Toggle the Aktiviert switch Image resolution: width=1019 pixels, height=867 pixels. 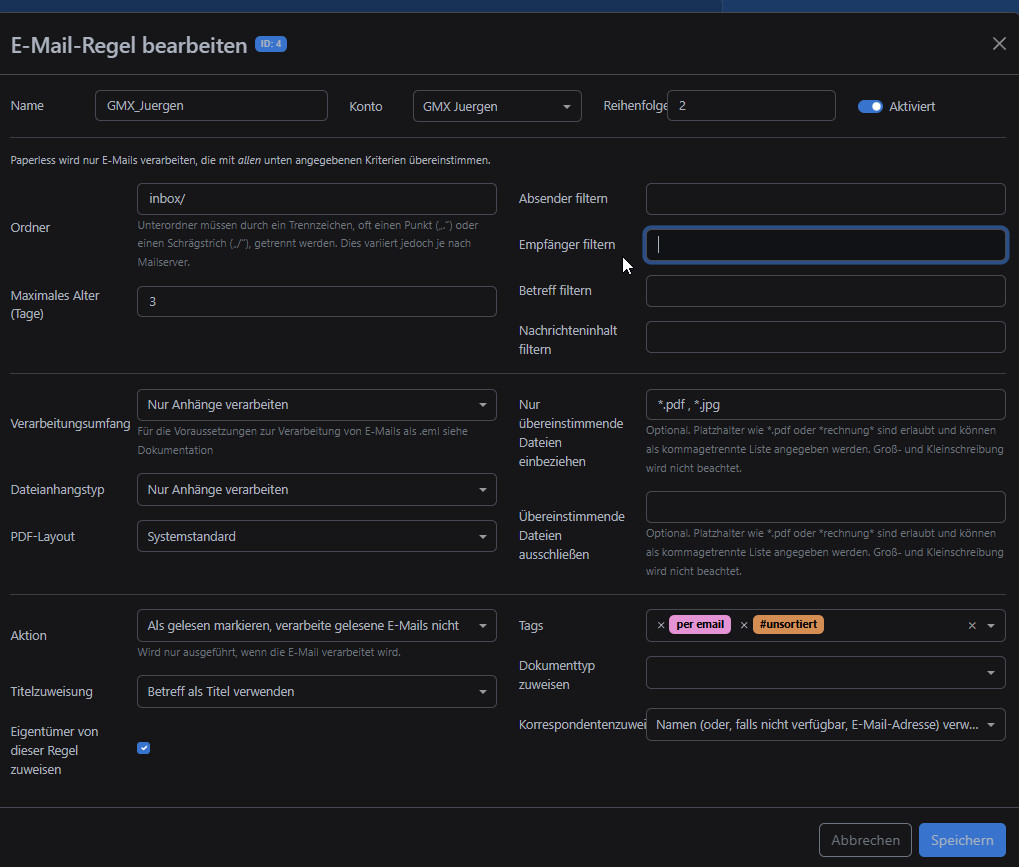870,106
